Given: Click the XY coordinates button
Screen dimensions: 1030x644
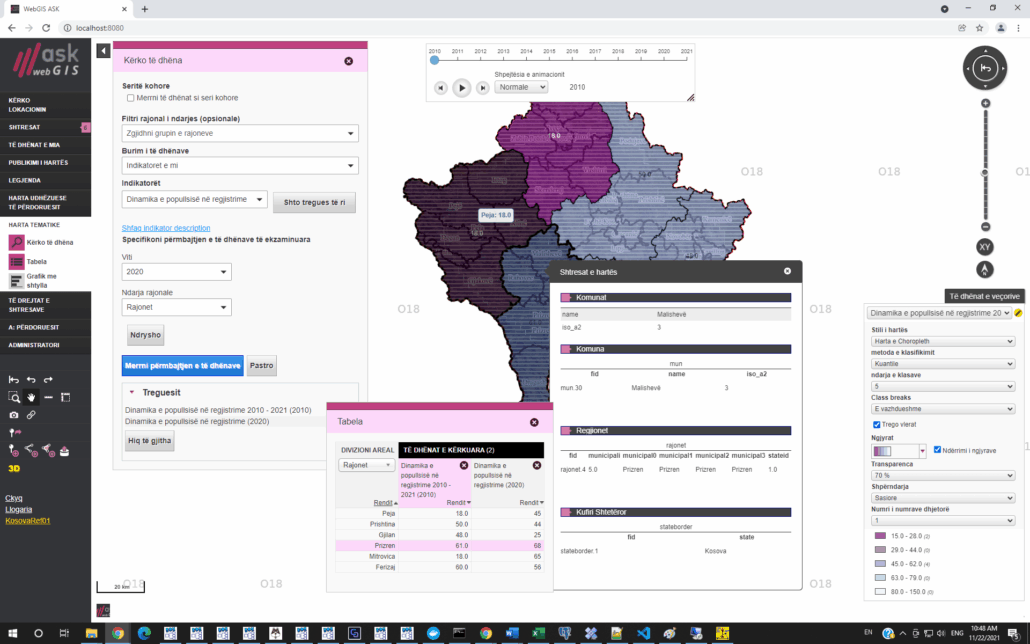Looking at the screenshot, I should [984, 246].
